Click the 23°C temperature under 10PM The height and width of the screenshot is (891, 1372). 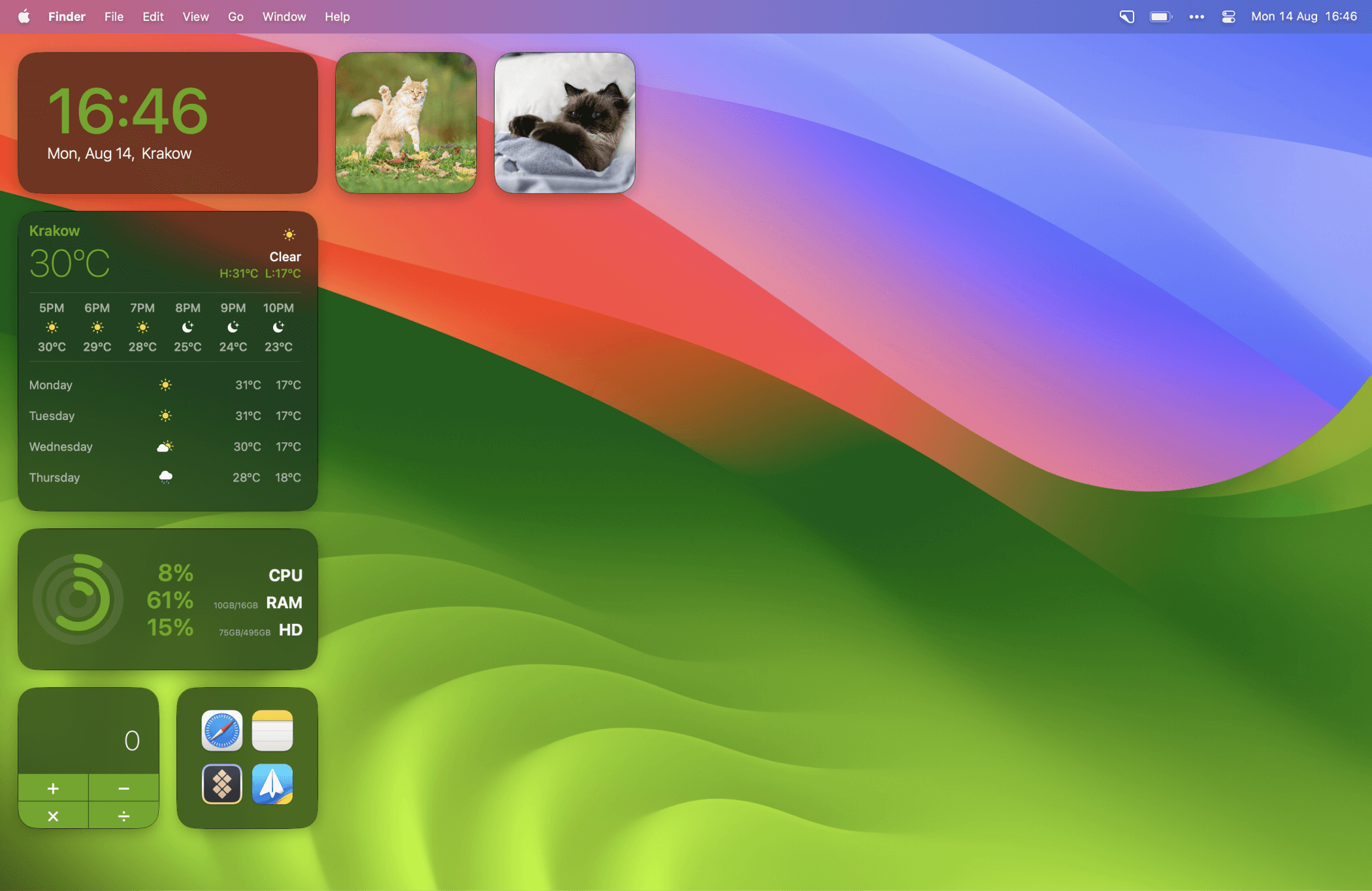point(278,347)
